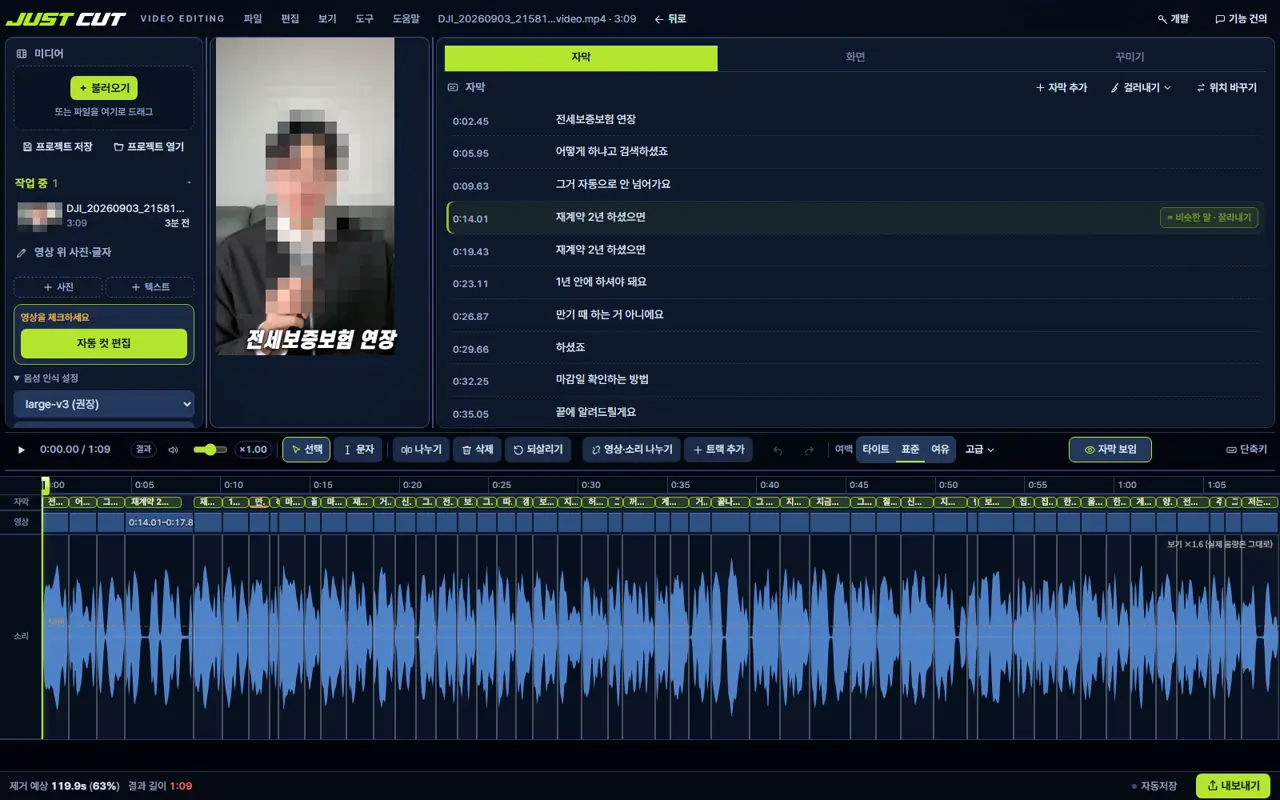Click the 0:14.01–0:17.8 video clip segment
The width and height of the screenshot is (1280, 800).
pos(160,522)
